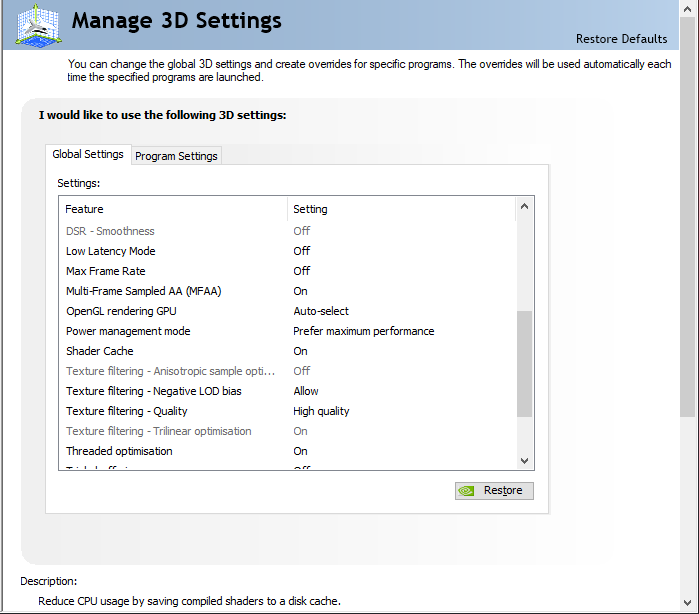Select the Global Settings tab
This screenshot has width=699, height=614.
(x=88, y=154)
